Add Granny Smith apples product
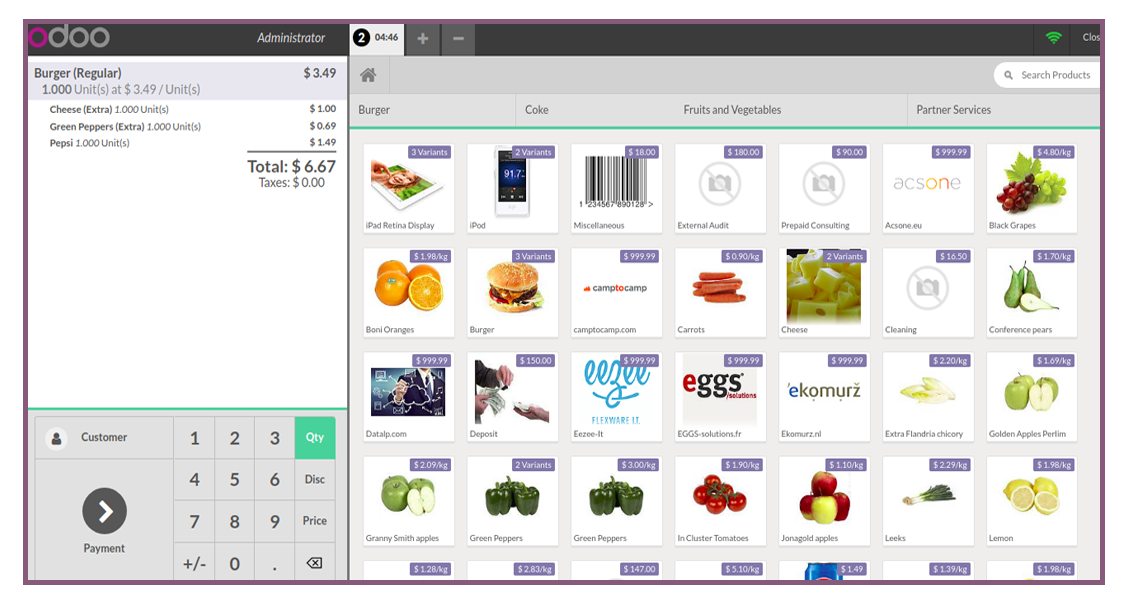This screenshot has height=607, width=1126. [409, 500]
